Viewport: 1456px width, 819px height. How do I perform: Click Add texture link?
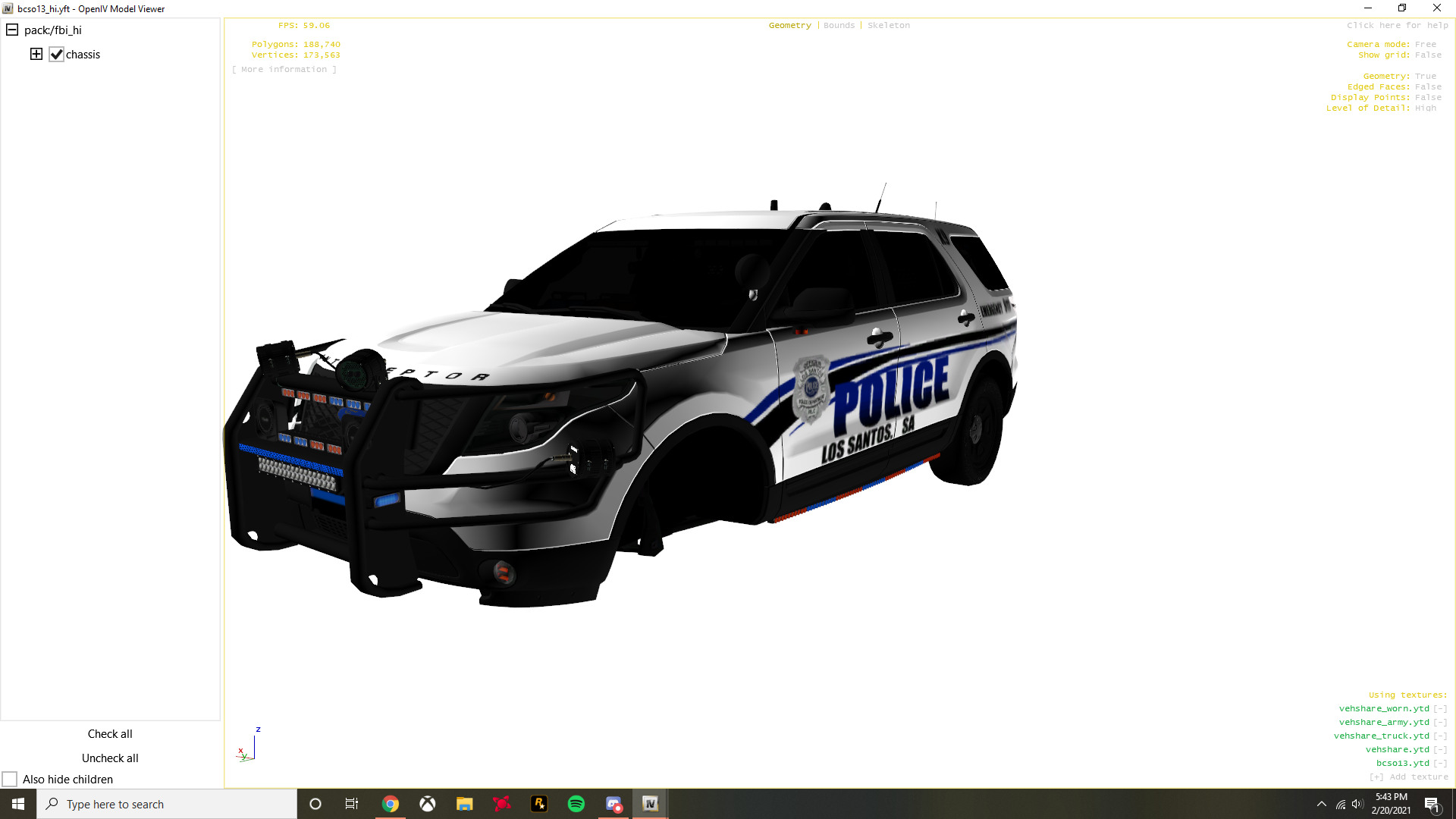pos(1409,777)
